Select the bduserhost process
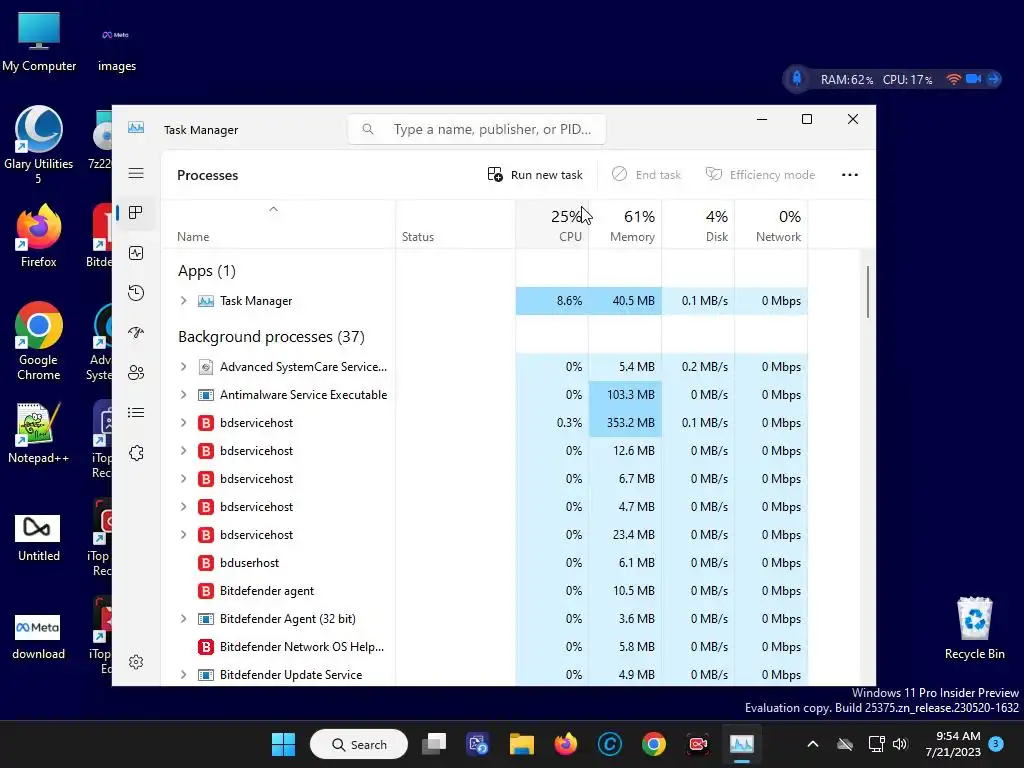The width and height of the screenshot is (1024, 768). pos(485,563)
